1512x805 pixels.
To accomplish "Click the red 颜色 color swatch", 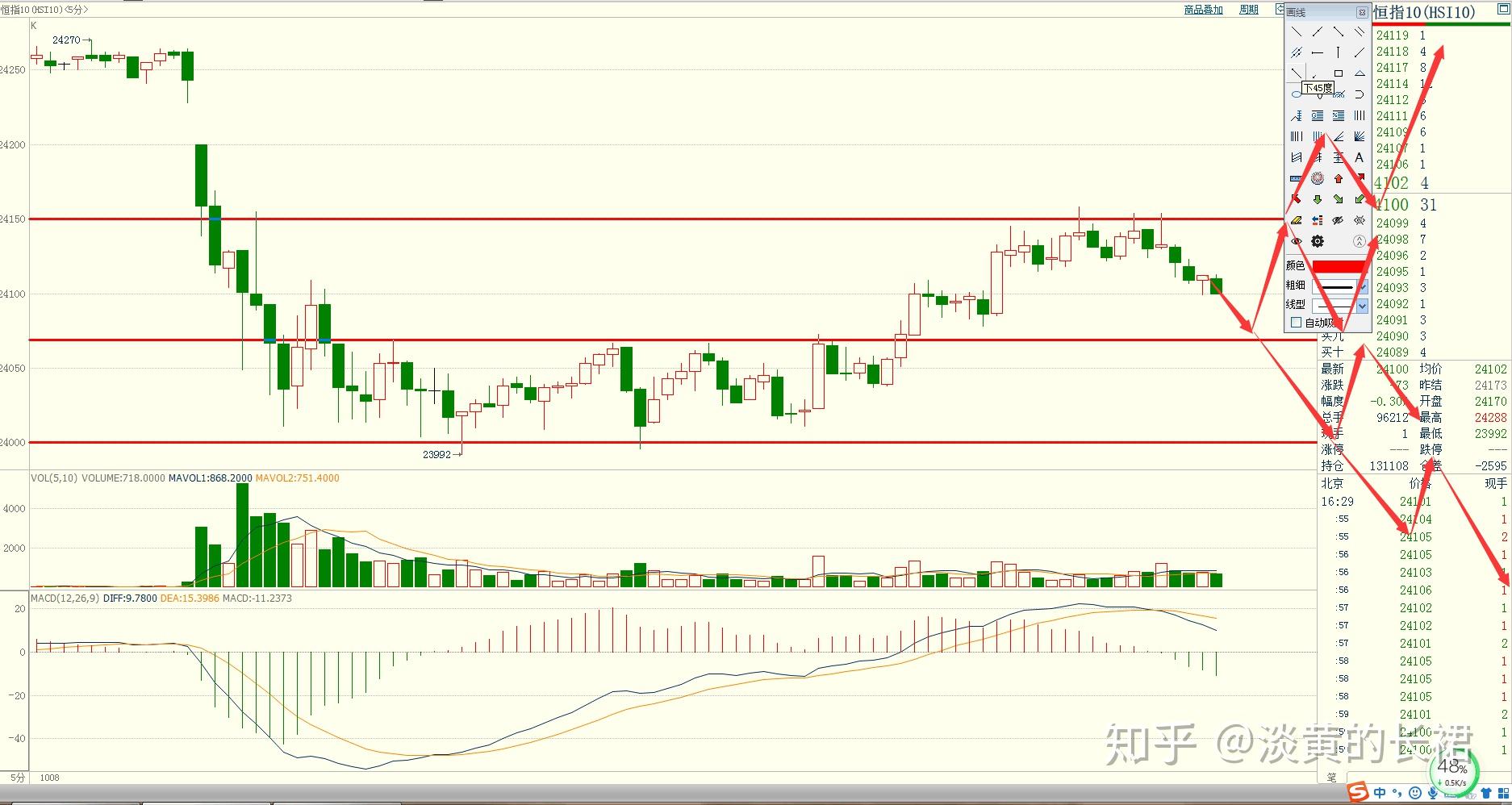I will pos(1339,266).
